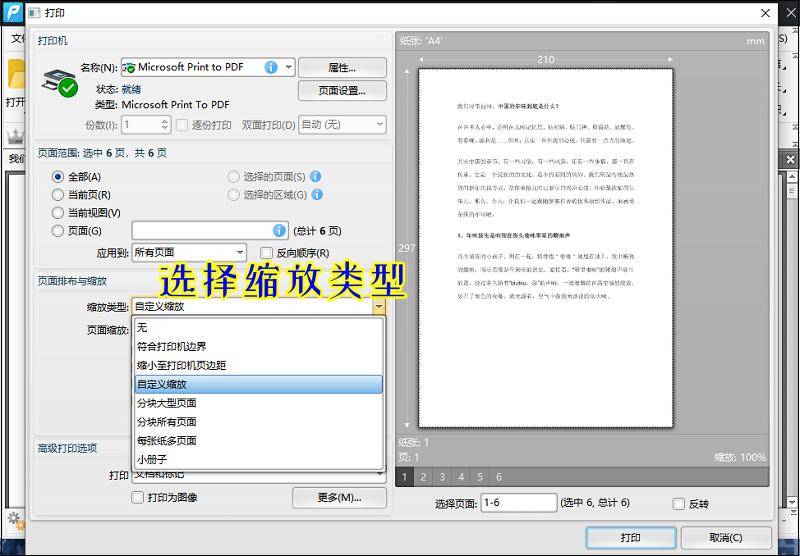Select 当前页(R) radio button
This screenshot has width=800, height=556.
click(58, 195)
